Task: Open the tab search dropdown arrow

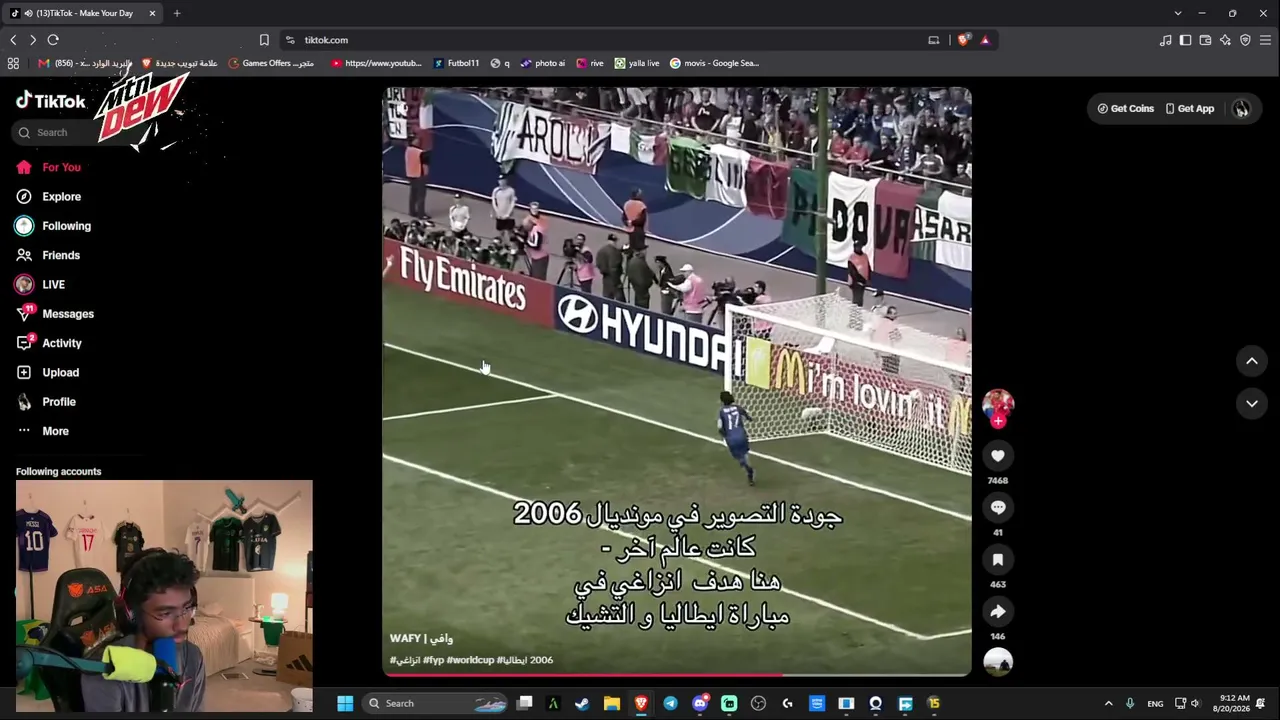Action: click(1177, 13)
